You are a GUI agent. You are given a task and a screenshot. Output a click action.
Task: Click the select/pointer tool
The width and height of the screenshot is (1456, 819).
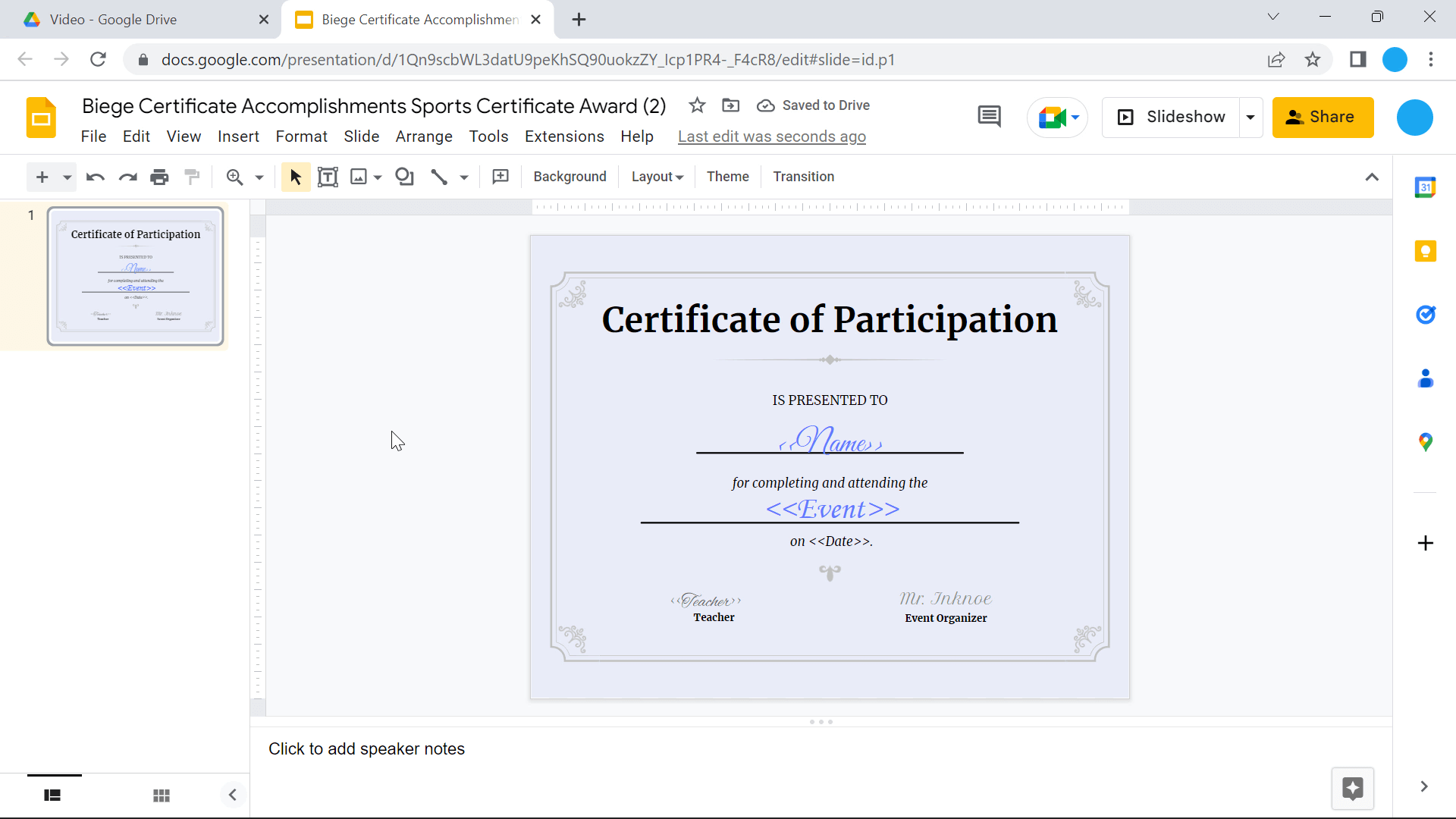point(296,177)
